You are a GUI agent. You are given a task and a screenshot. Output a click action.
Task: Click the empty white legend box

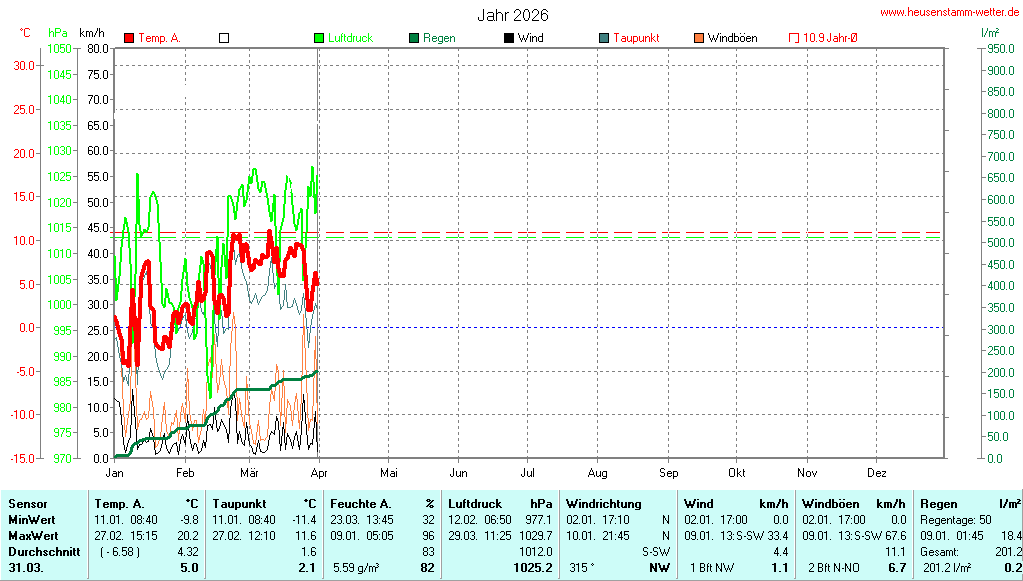coord(224,38)
